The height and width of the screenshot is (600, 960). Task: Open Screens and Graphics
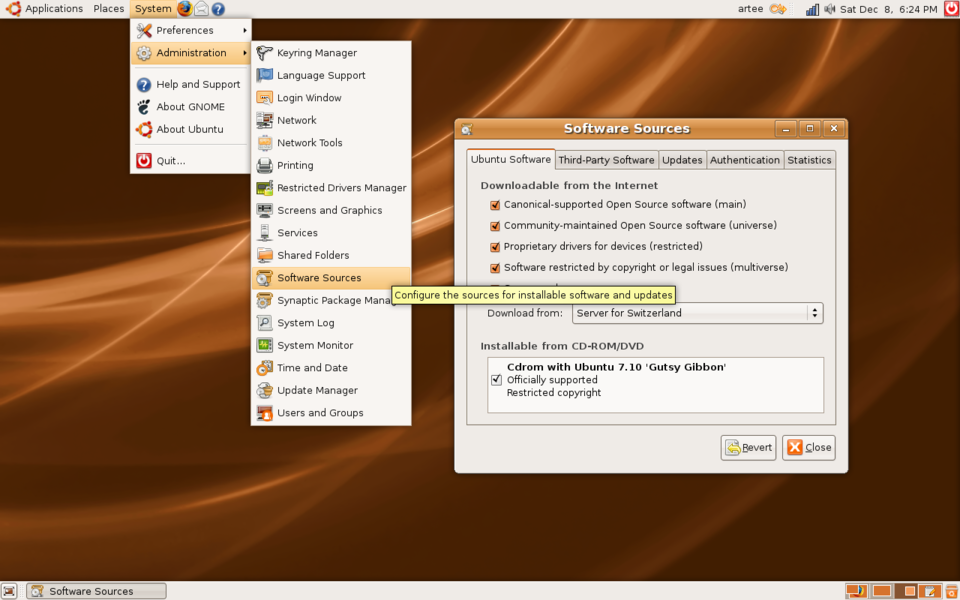(x=331, y=210)
